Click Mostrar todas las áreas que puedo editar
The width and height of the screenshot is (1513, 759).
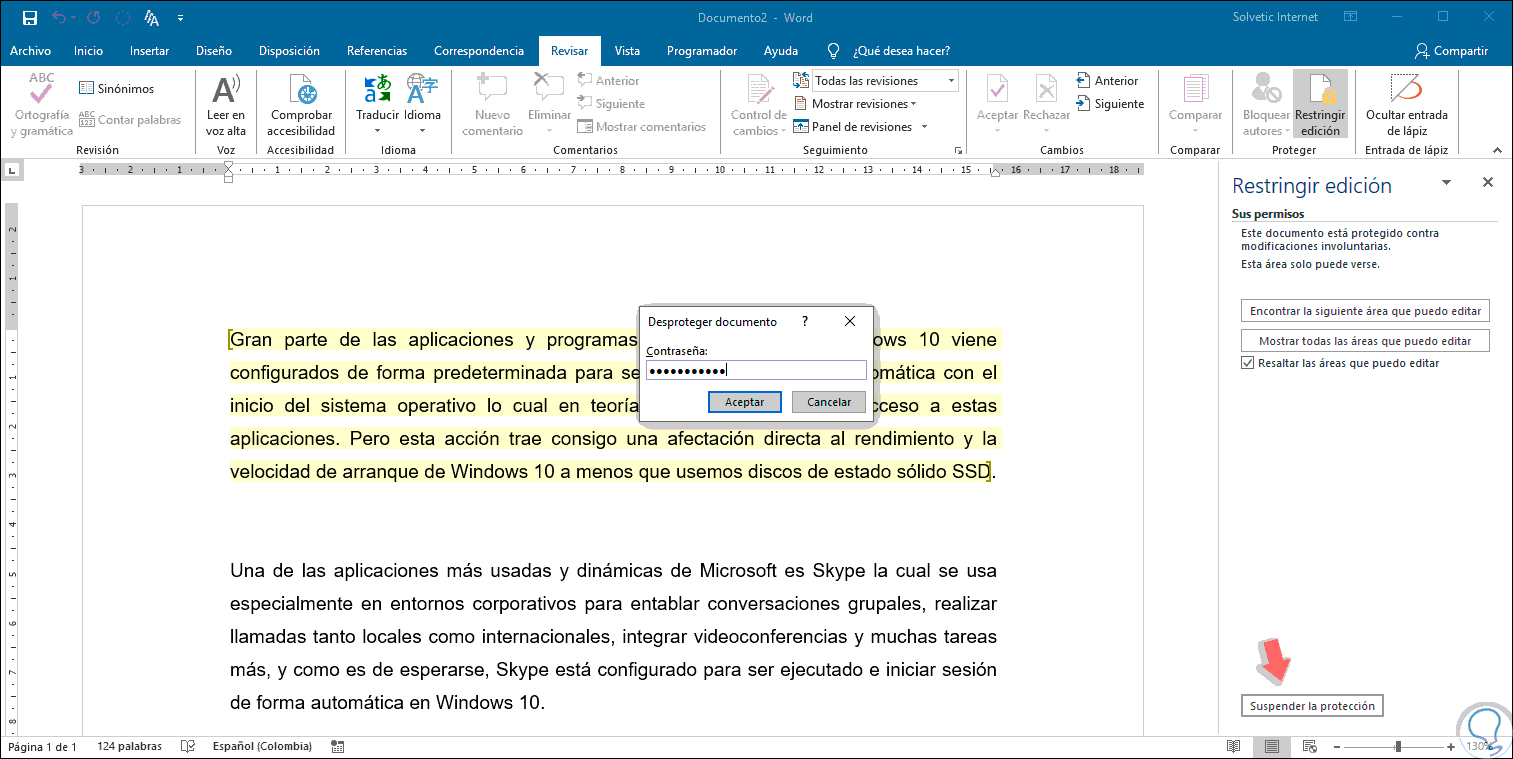[1365, 341]
